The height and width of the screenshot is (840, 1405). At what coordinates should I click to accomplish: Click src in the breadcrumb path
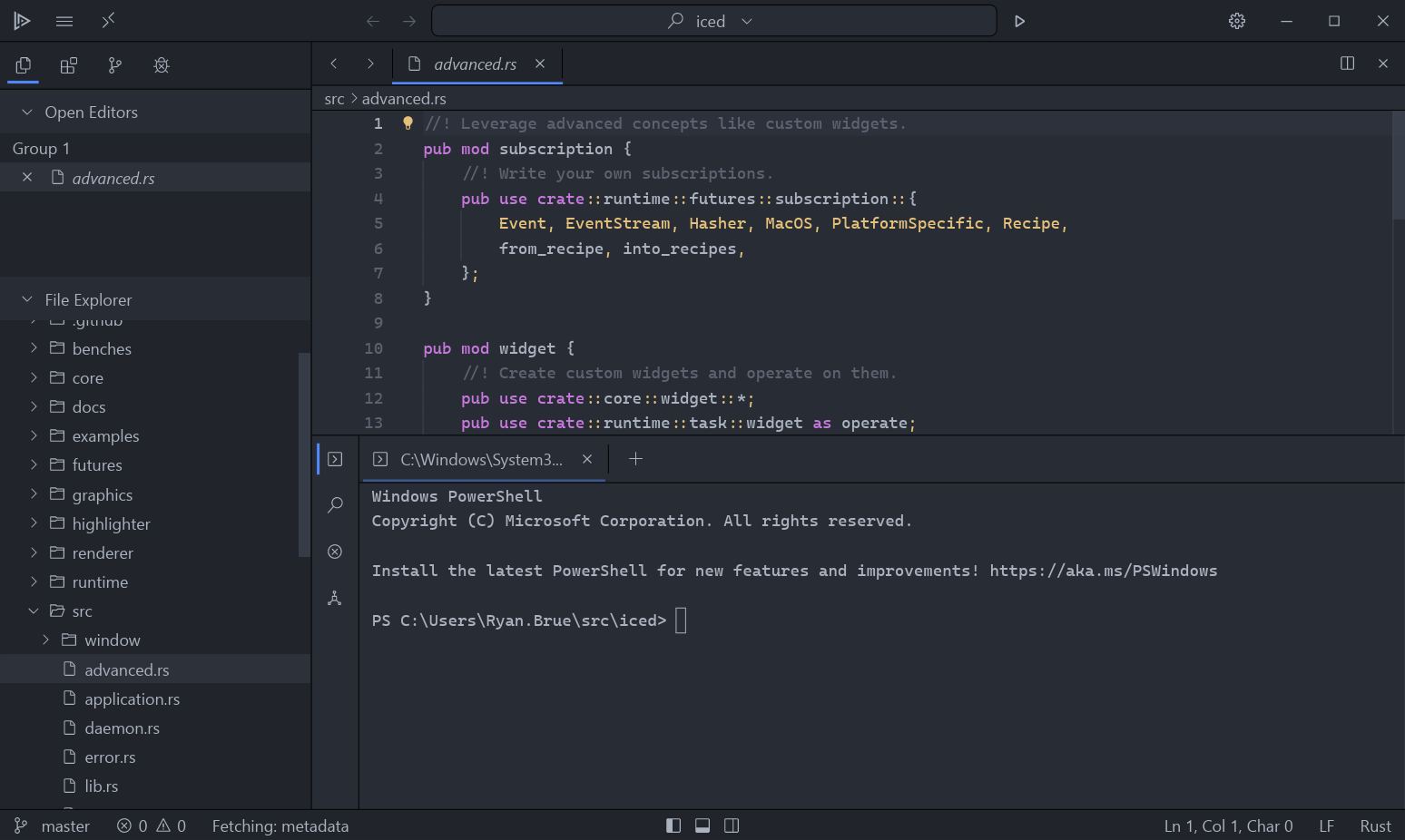click(x=334, y=98)
